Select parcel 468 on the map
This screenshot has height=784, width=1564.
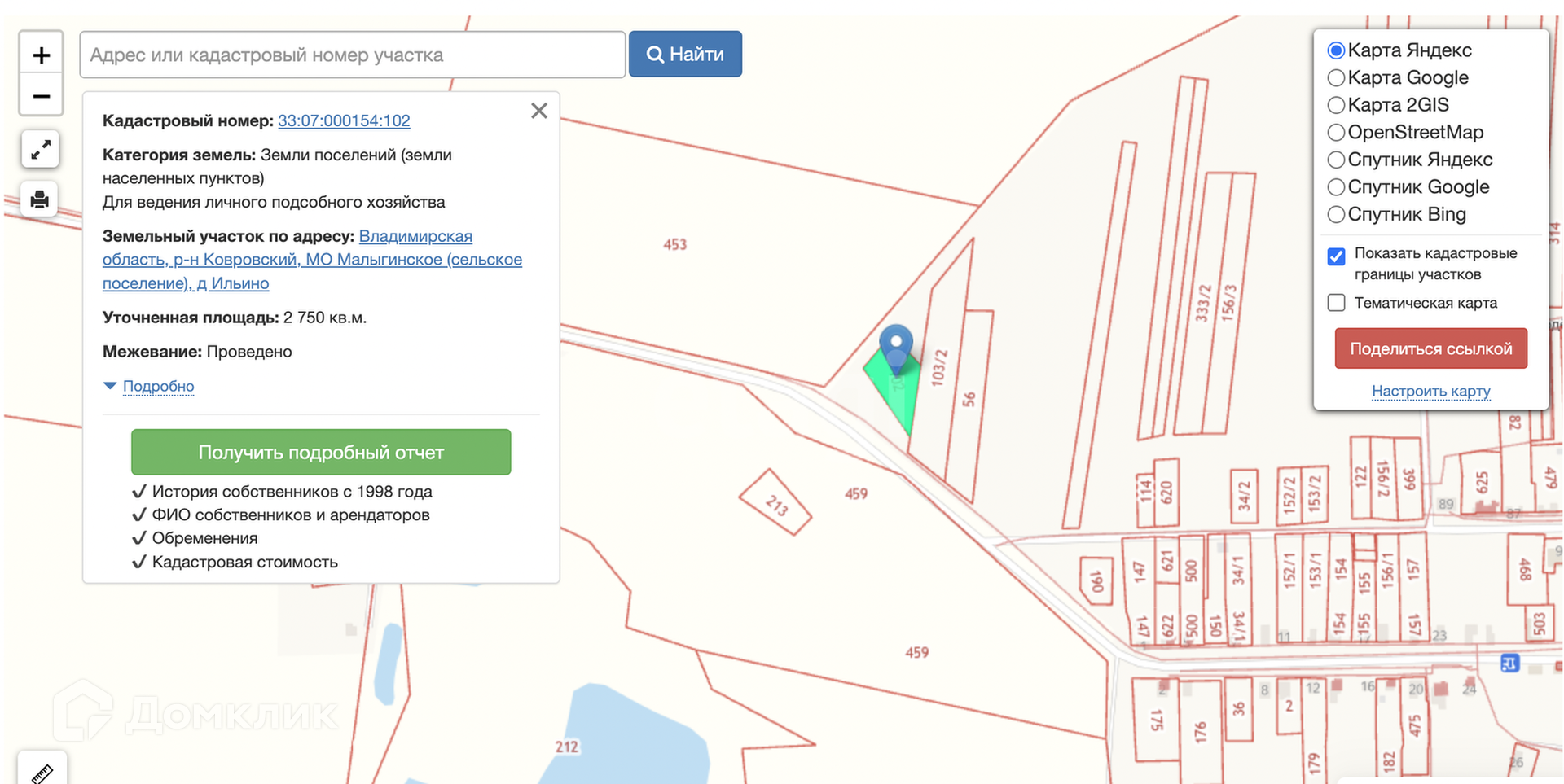[1526, 569]
